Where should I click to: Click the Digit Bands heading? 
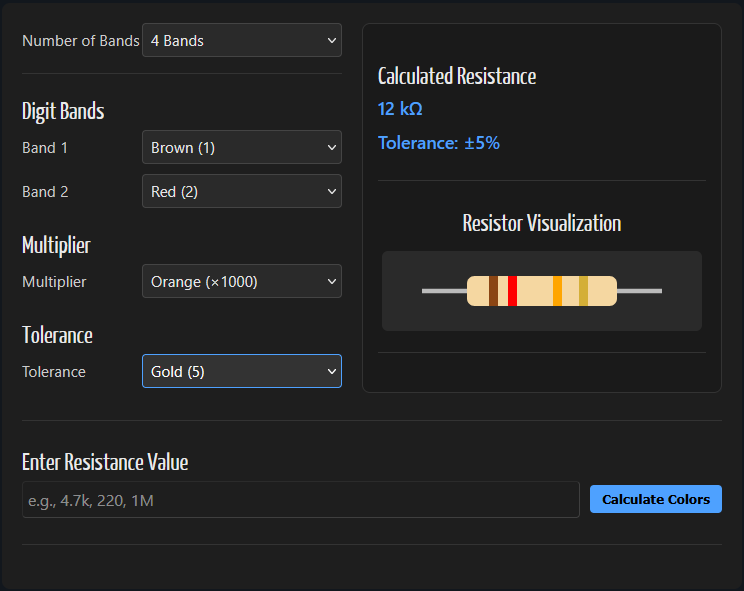pos(63,111)
